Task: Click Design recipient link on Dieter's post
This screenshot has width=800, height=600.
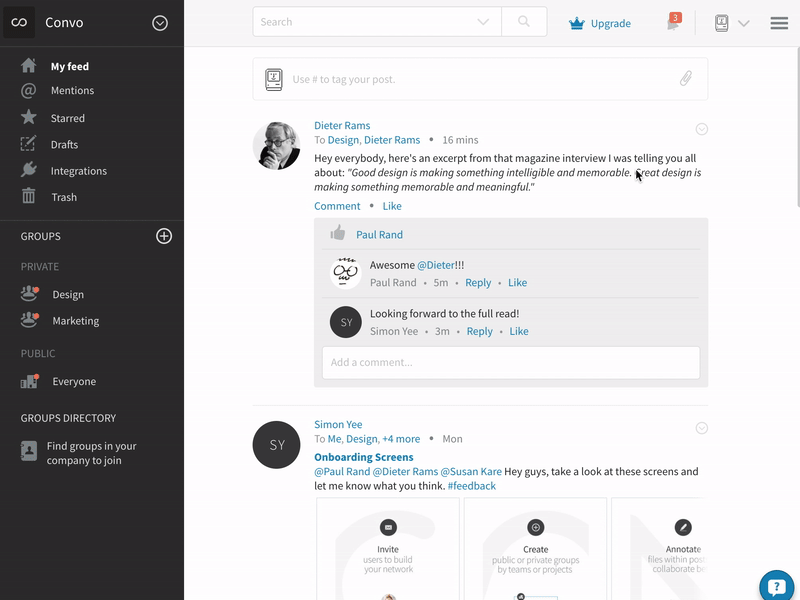Action: (343, 140)
